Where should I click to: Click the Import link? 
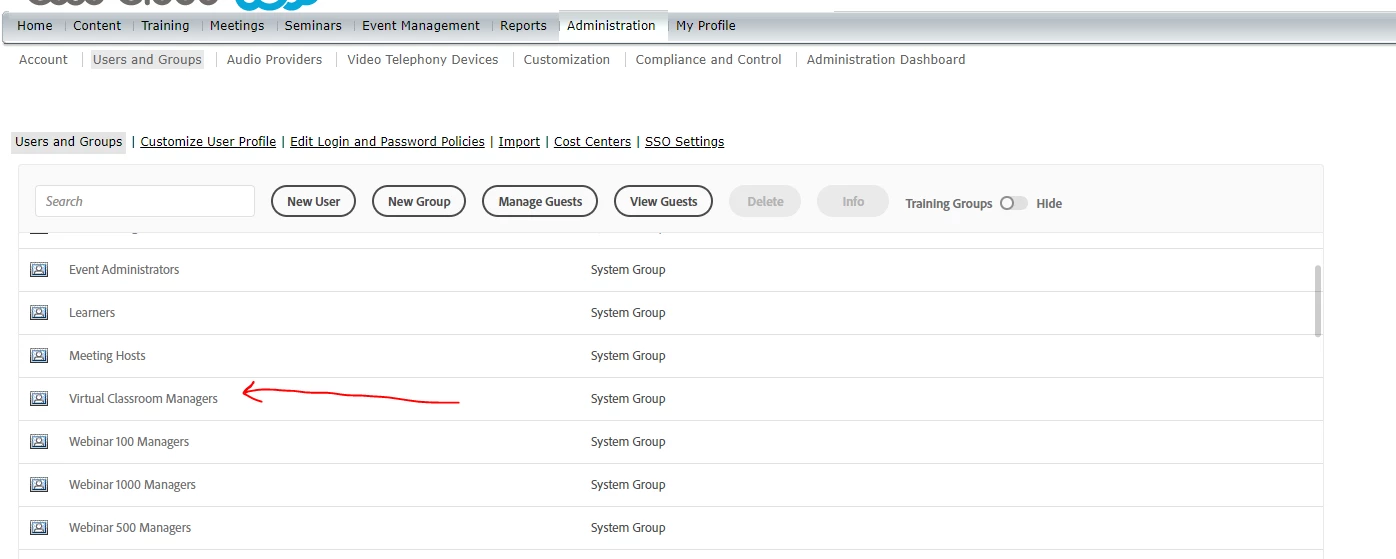click(519, 142)
